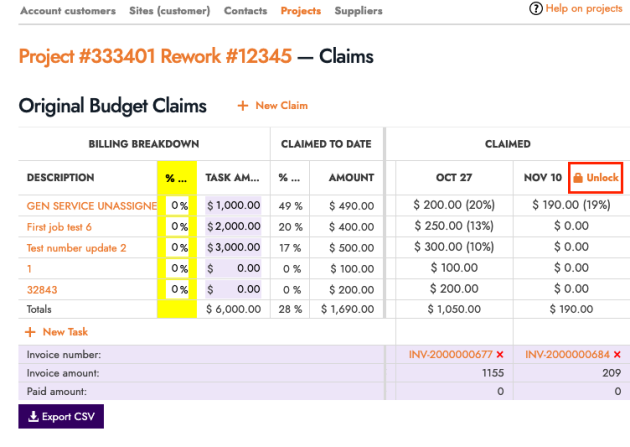Edit task amount field showing $3,000.00
Screen dimensions: 630x447
234,247
